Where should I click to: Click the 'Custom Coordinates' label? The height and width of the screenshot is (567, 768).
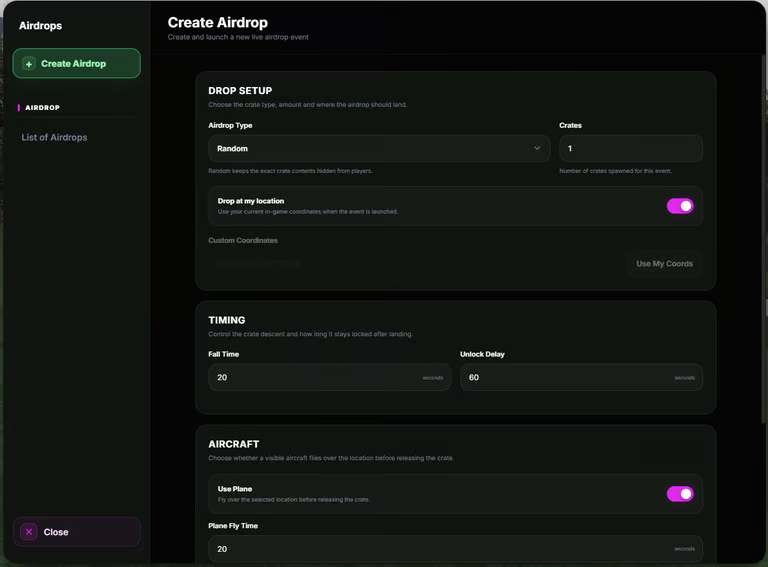[x=243, y=240]
